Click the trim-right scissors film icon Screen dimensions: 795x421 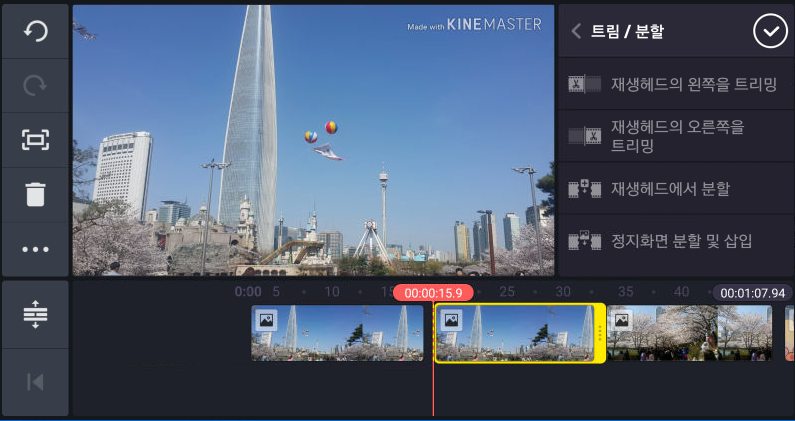[x=585, y=136]
